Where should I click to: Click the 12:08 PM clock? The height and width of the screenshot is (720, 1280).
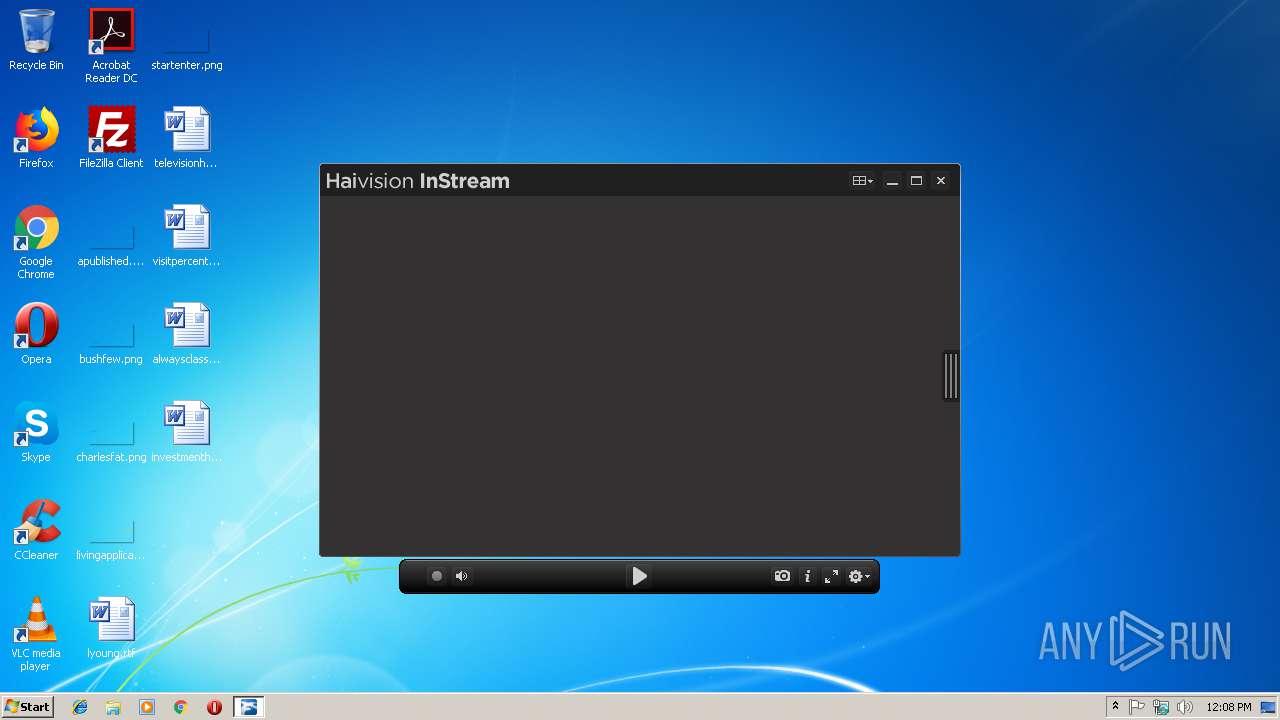(x=1228, y=707)
